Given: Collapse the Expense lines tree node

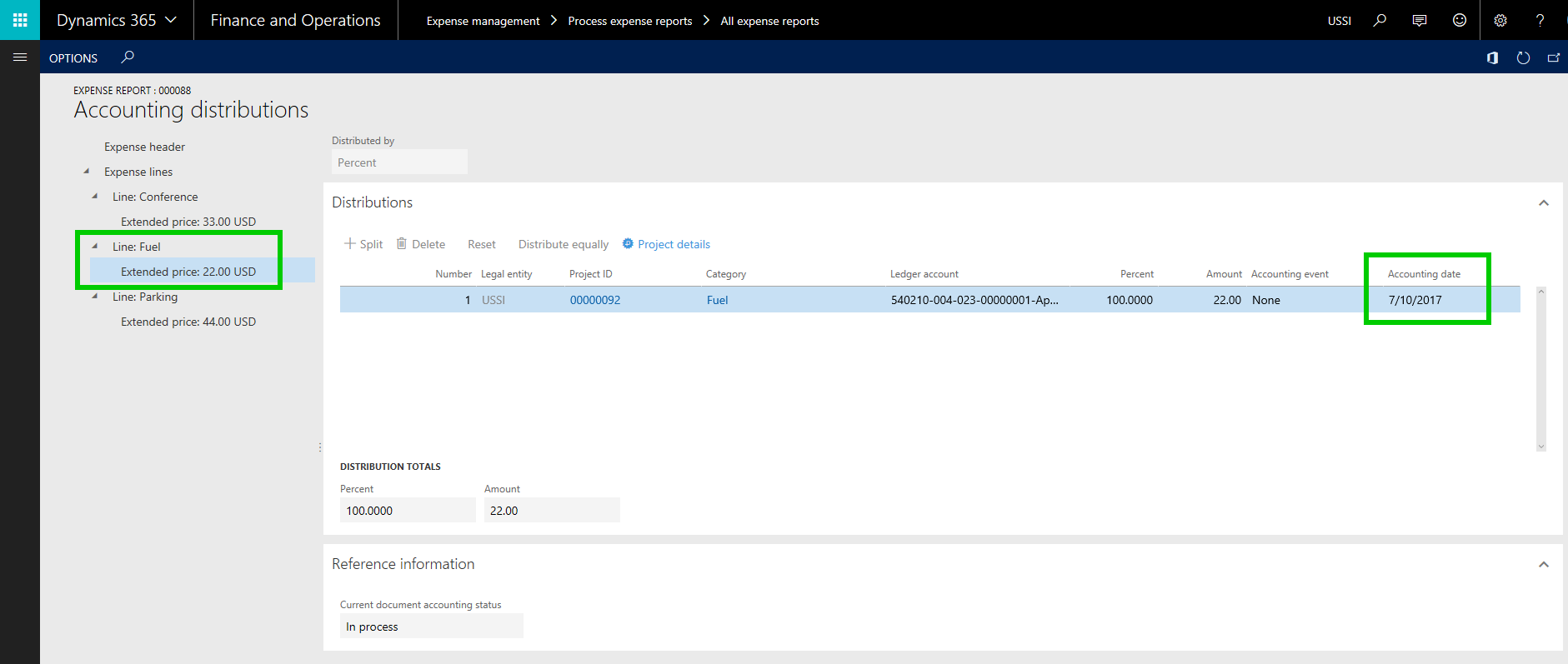Looking at the screenshot, I should tap(87, 172).
